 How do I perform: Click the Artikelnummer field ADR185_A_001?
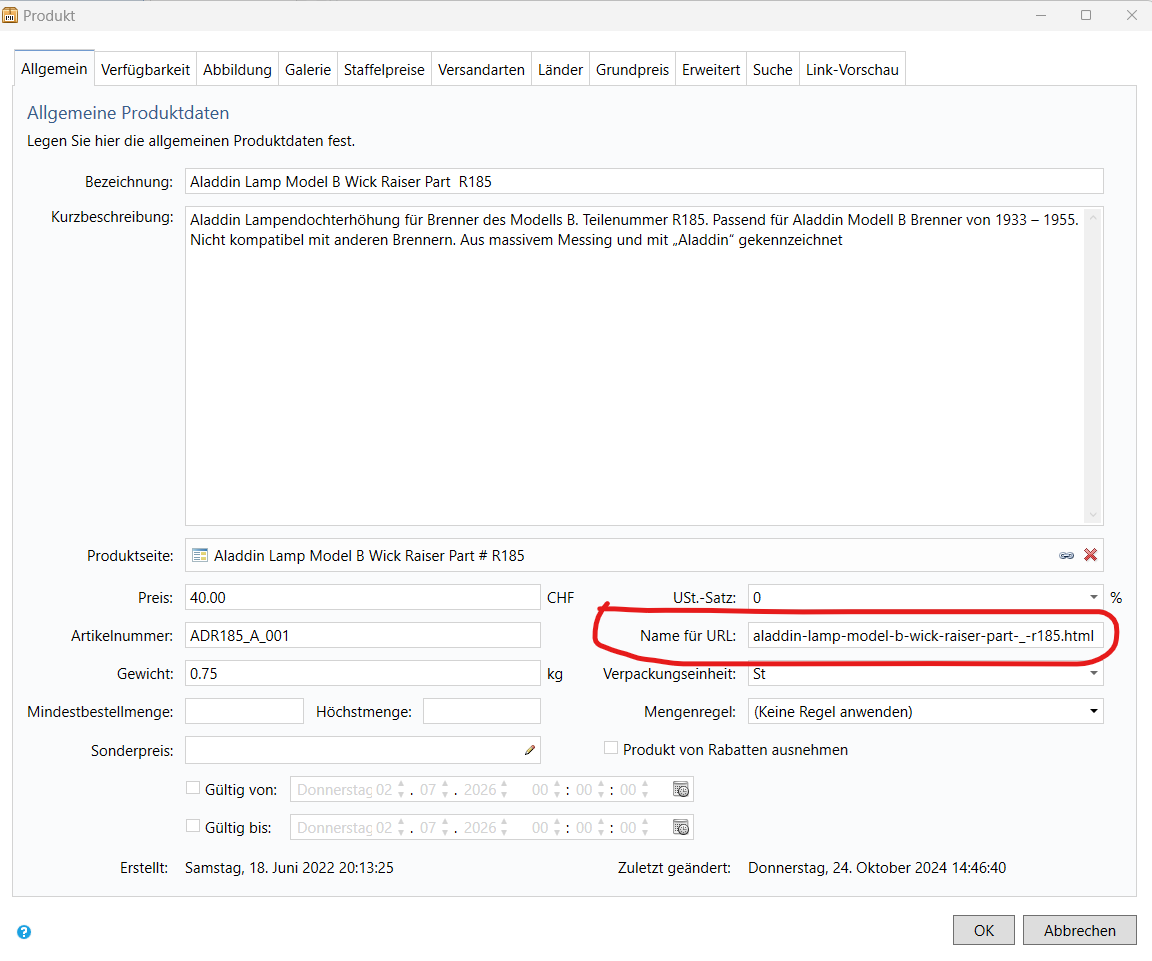point(363,636)
